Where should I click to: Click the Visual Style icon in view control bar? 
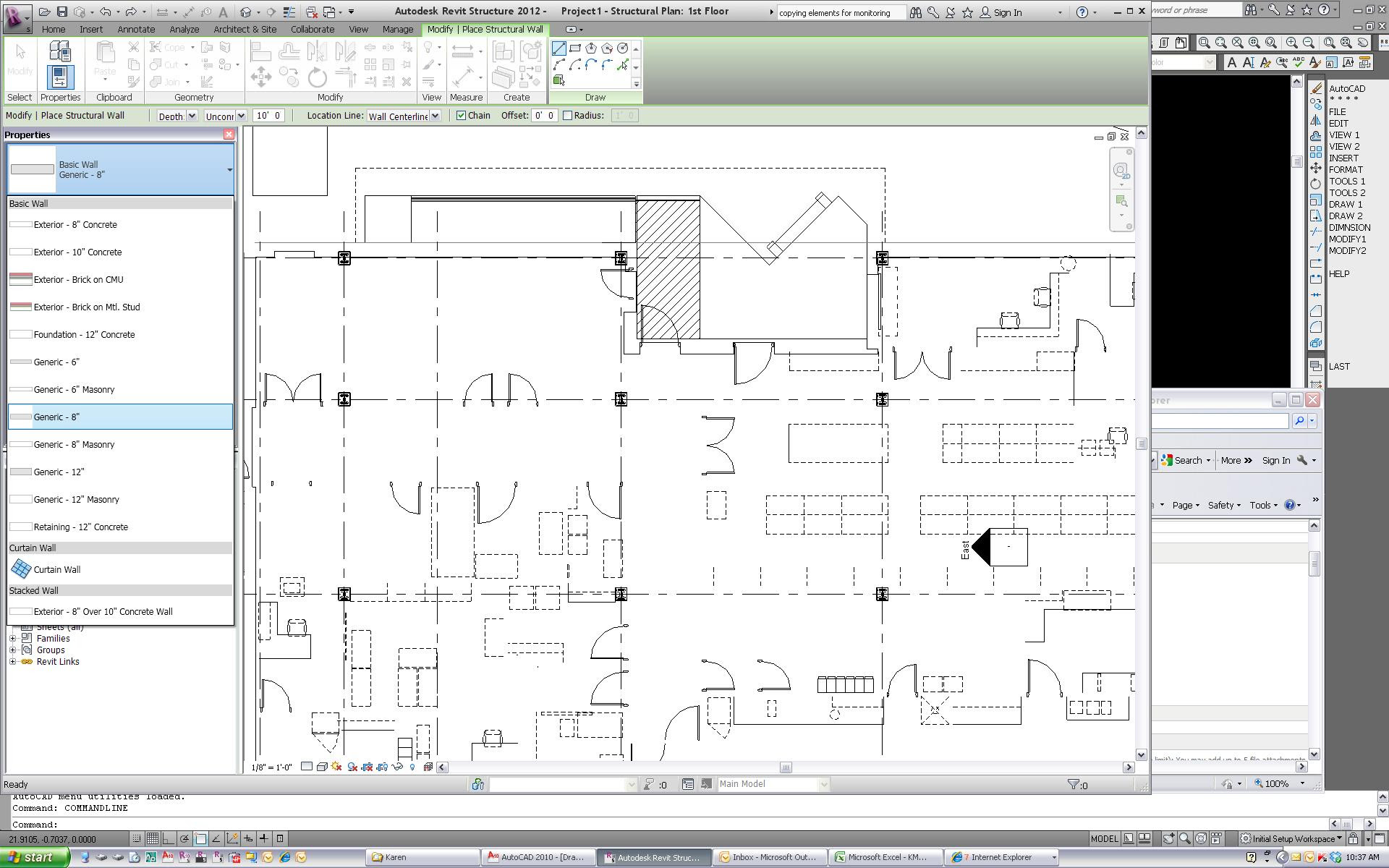[321, 767]
